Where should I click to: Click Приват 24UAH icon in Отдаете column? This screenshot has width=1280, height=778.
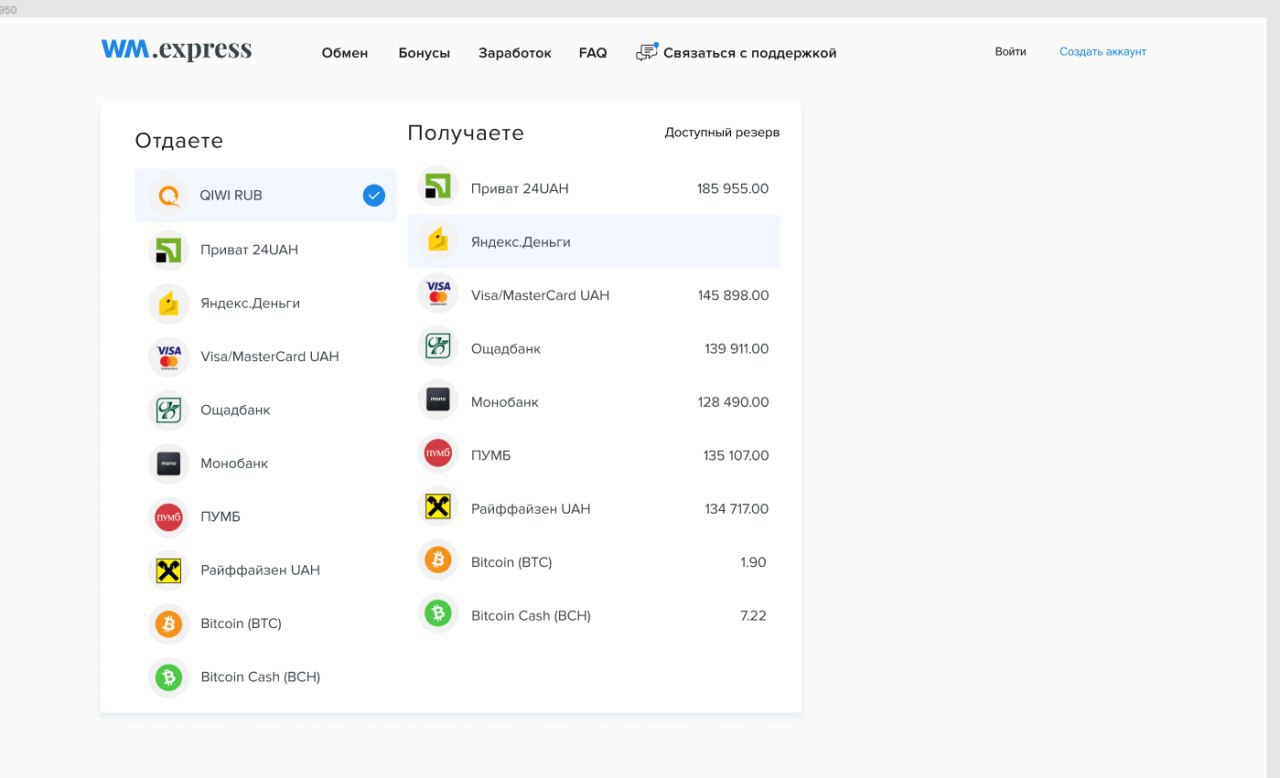(x=169, y=250)
